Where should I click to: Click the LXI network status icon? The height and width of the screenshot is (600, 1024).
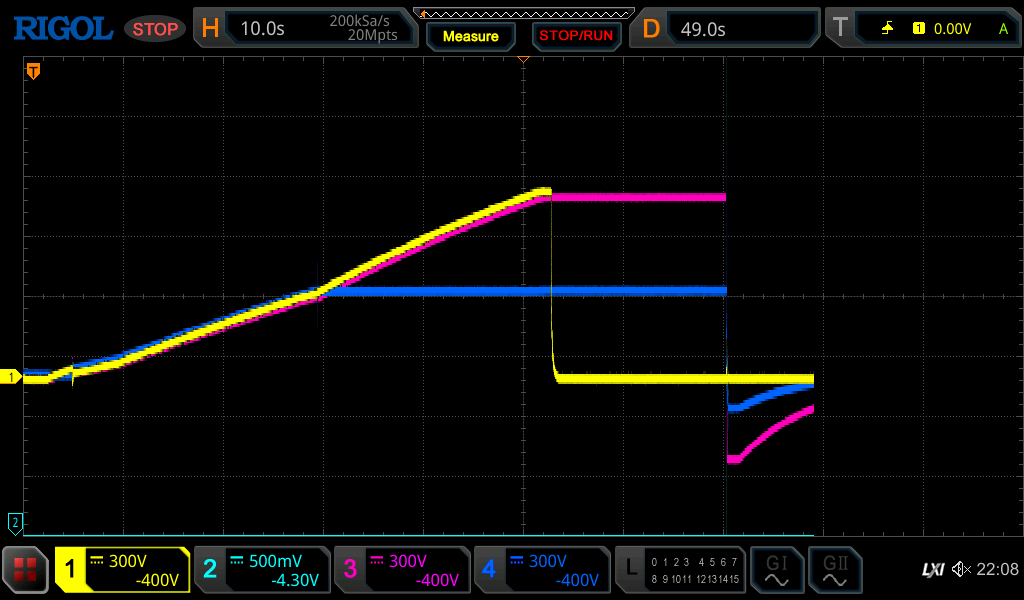coord(932,569)
